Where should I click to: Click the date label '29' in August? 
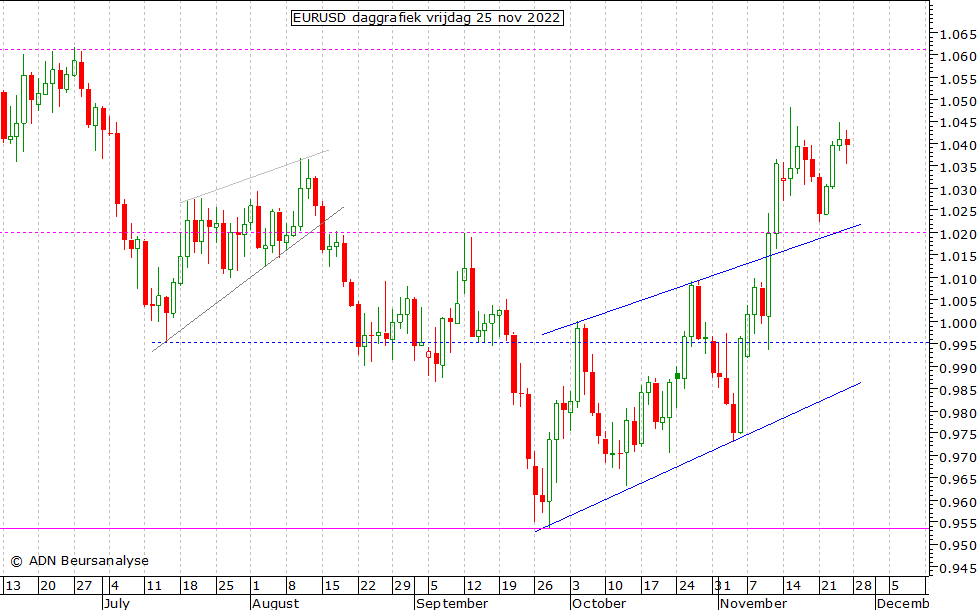coord(402,586)
